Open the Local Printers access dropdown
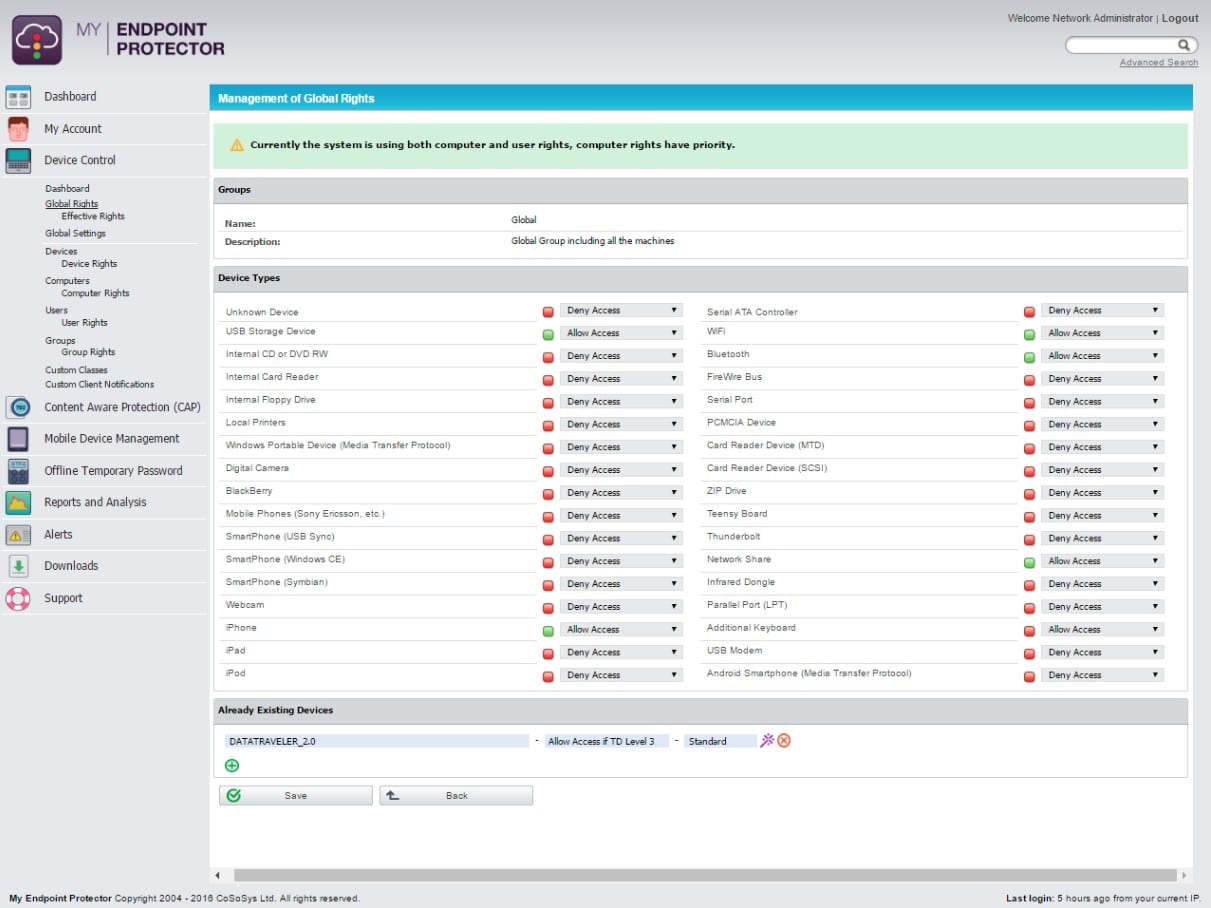The height and width of the screenshot is (908, 1211). (621, 424)
